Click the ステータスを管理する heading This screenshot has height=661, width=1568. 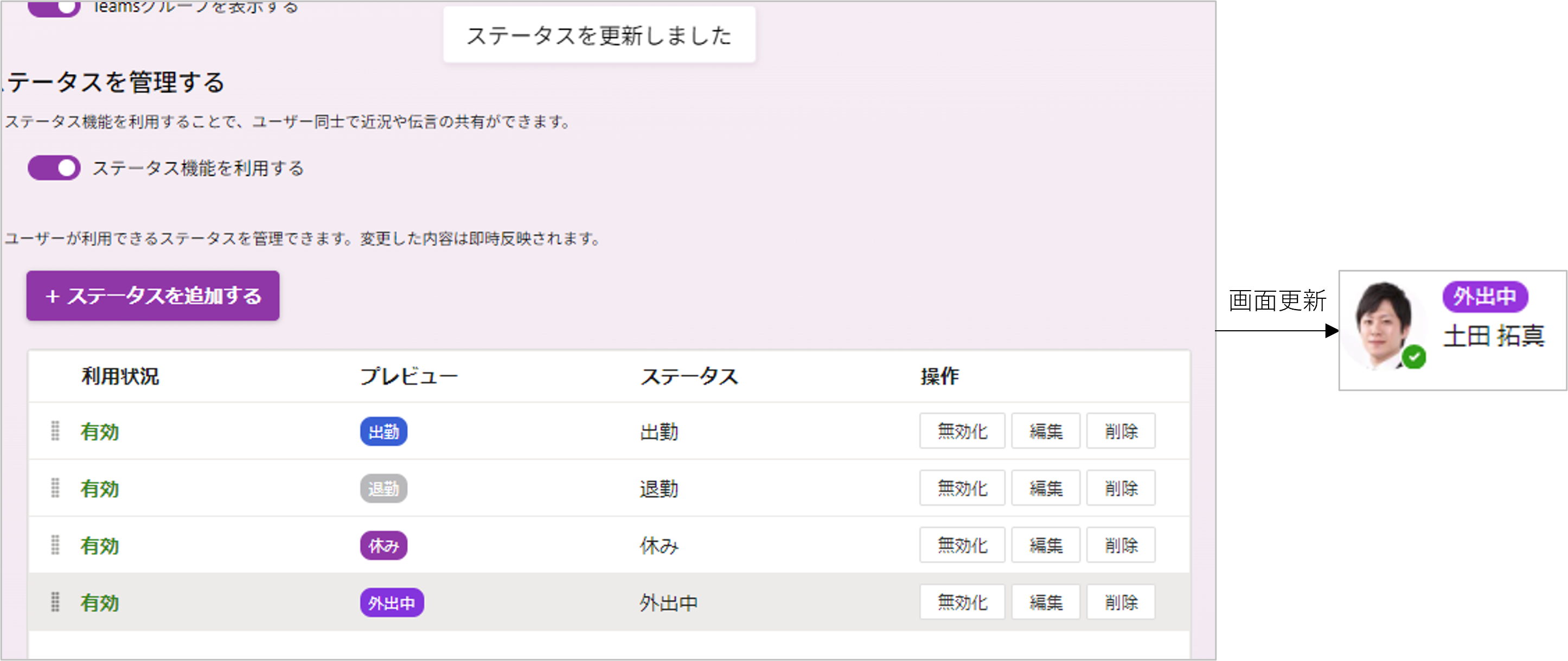[x=113, y=82]
